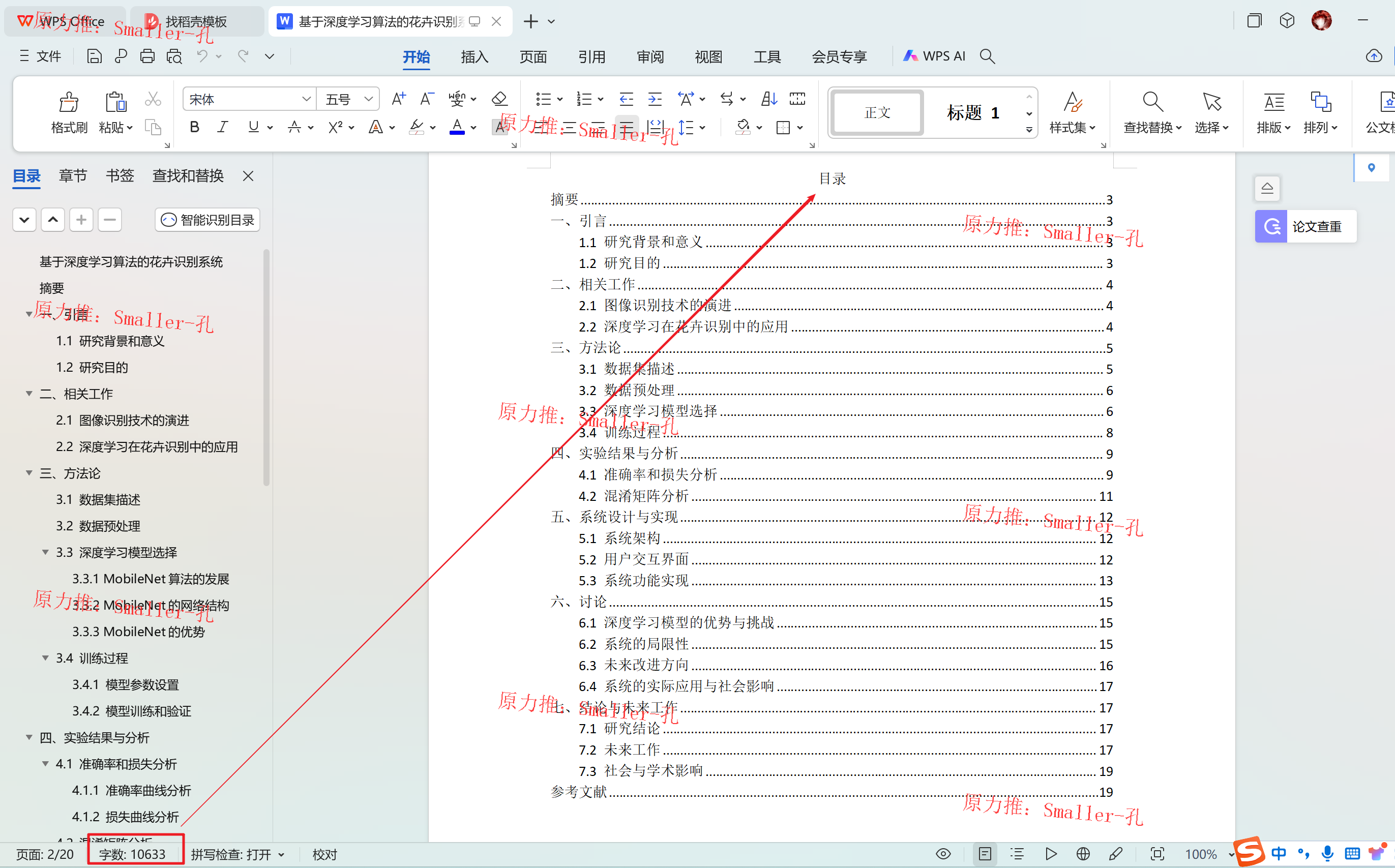The width and height of the screenshot is (1395, 868).
Task: Click the print icon in quick toolbar
Action: 147,56
